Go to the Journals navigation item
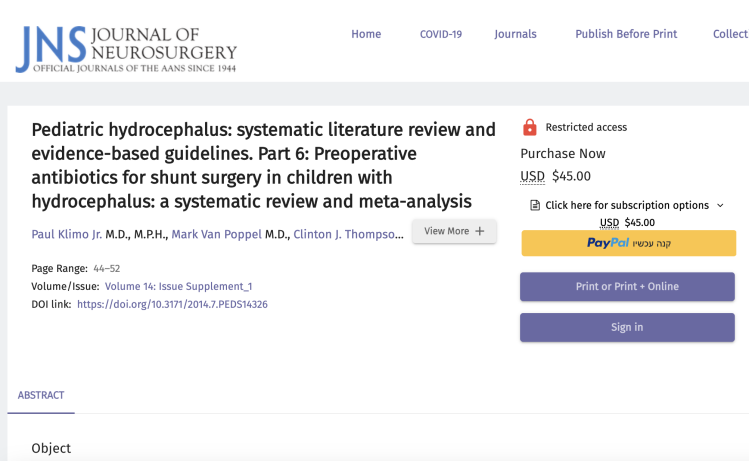 515,34
